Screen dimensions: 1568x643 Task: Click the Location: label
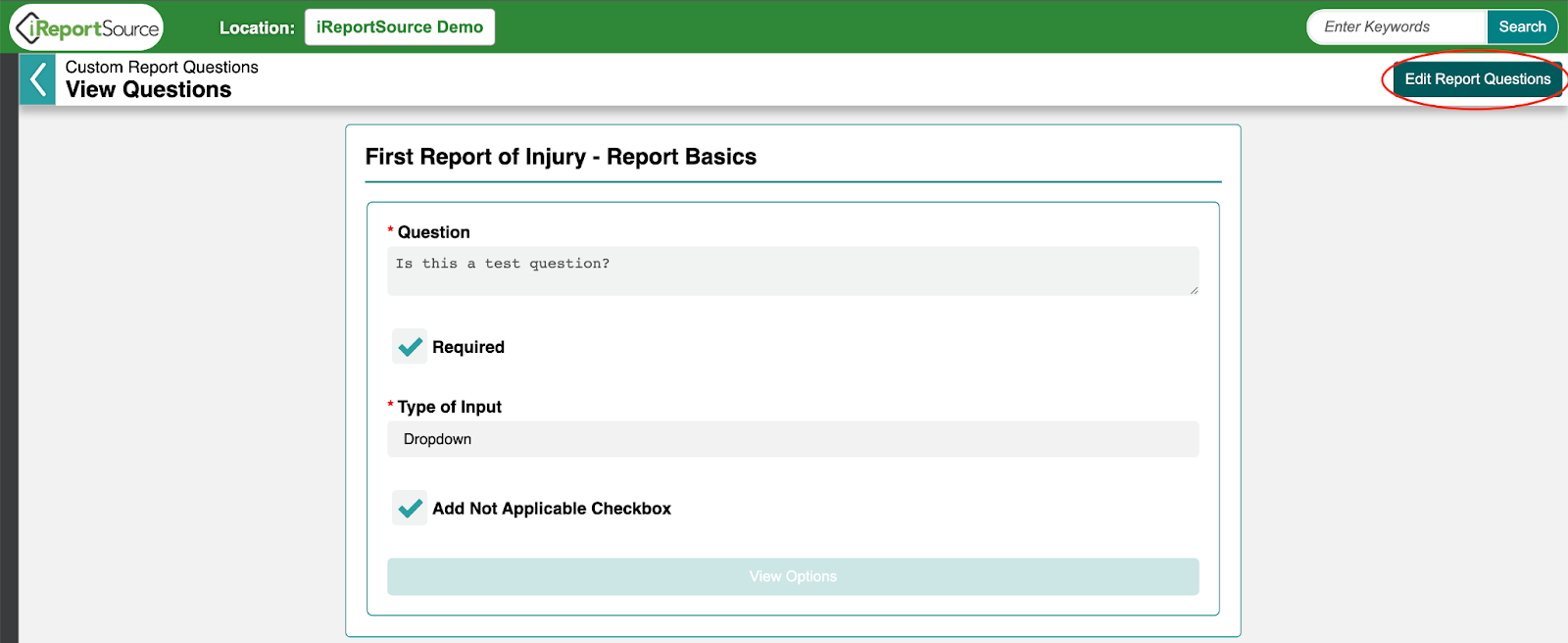[257, 27]
